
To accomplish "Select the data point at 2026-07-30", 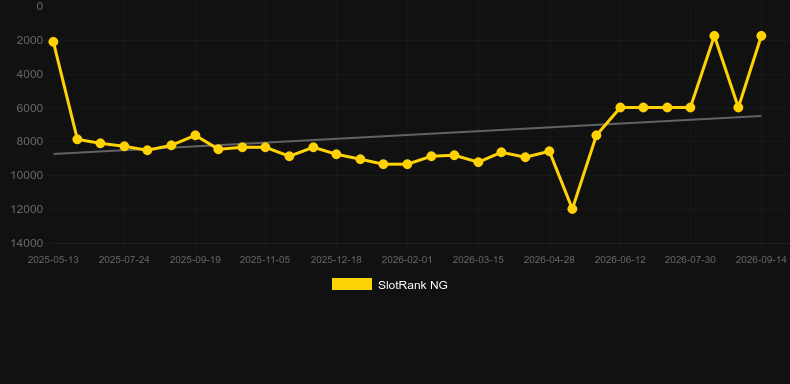I will (x=690, y=107).
